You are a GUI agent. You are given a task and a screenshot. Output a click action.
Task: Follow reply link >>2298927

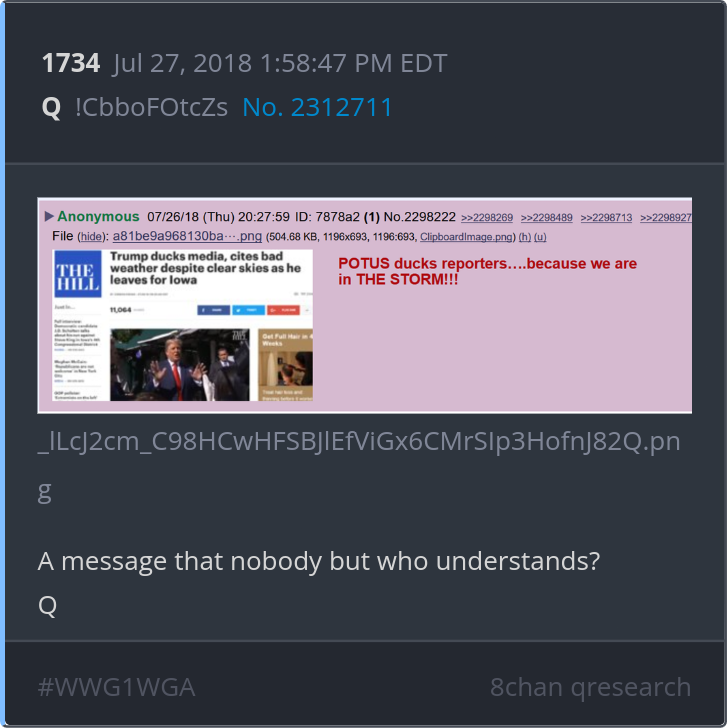[666, 218]
